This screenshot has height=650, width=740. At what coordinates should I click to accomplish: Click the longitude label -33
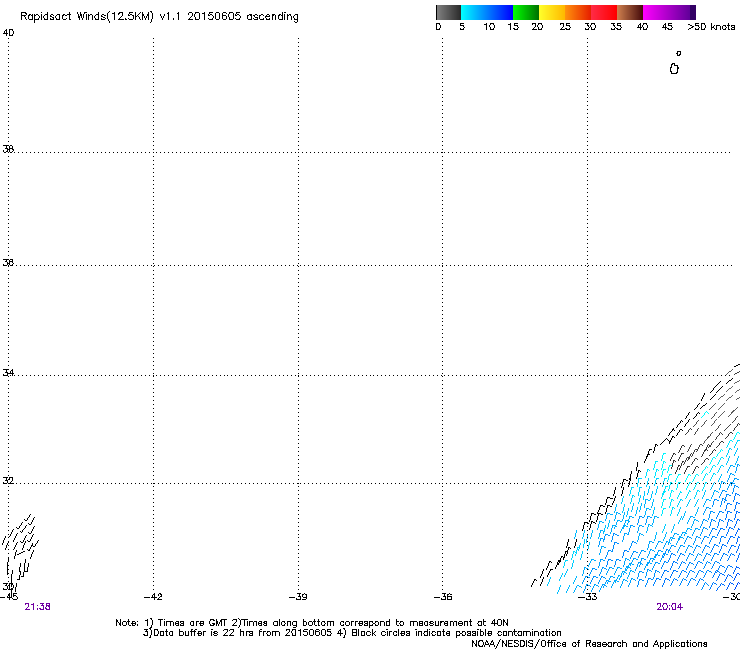[588, 597]
